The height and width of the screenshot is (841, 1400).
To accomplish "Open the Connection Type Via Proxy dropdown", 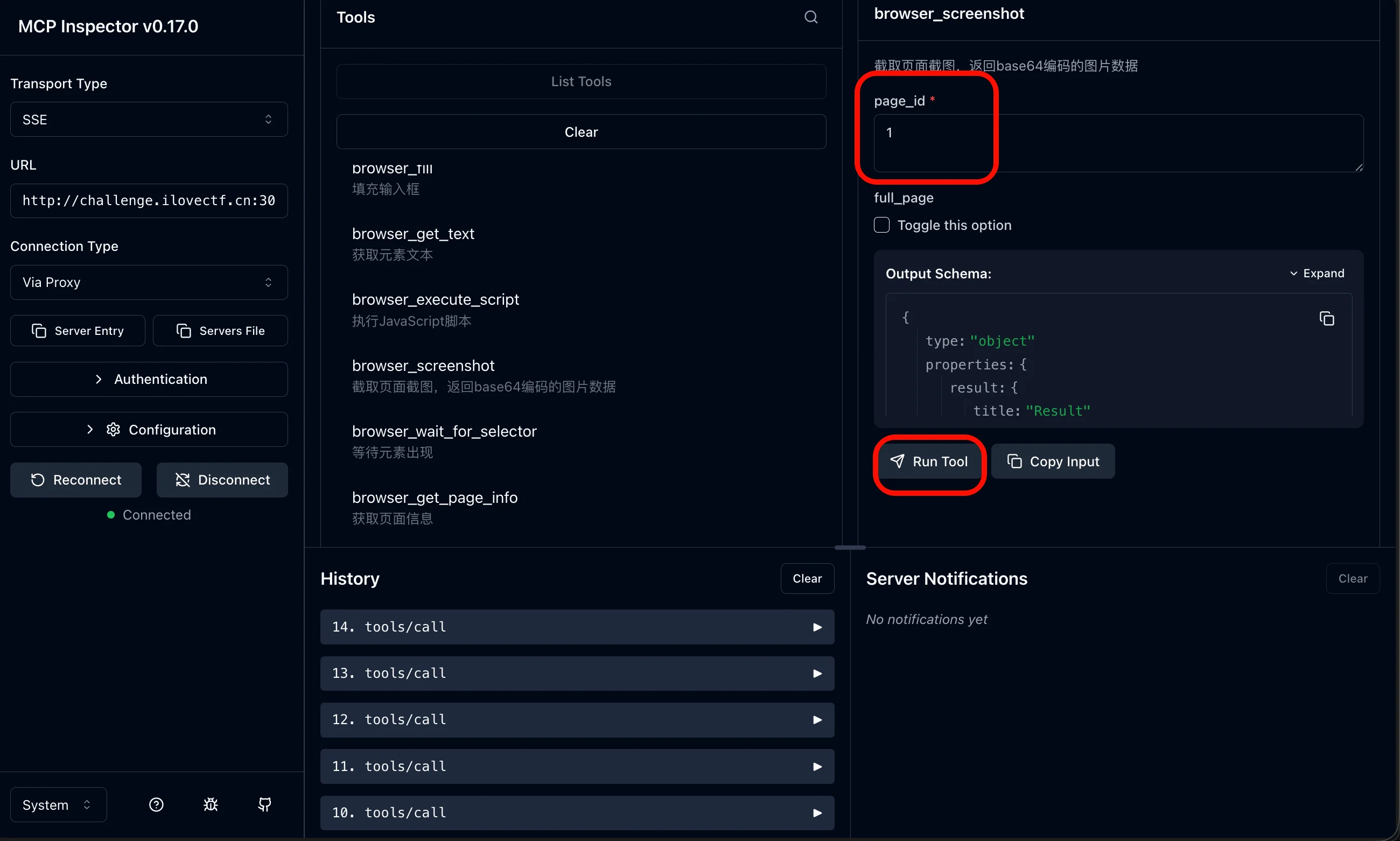I will click(x=149, y=282).
